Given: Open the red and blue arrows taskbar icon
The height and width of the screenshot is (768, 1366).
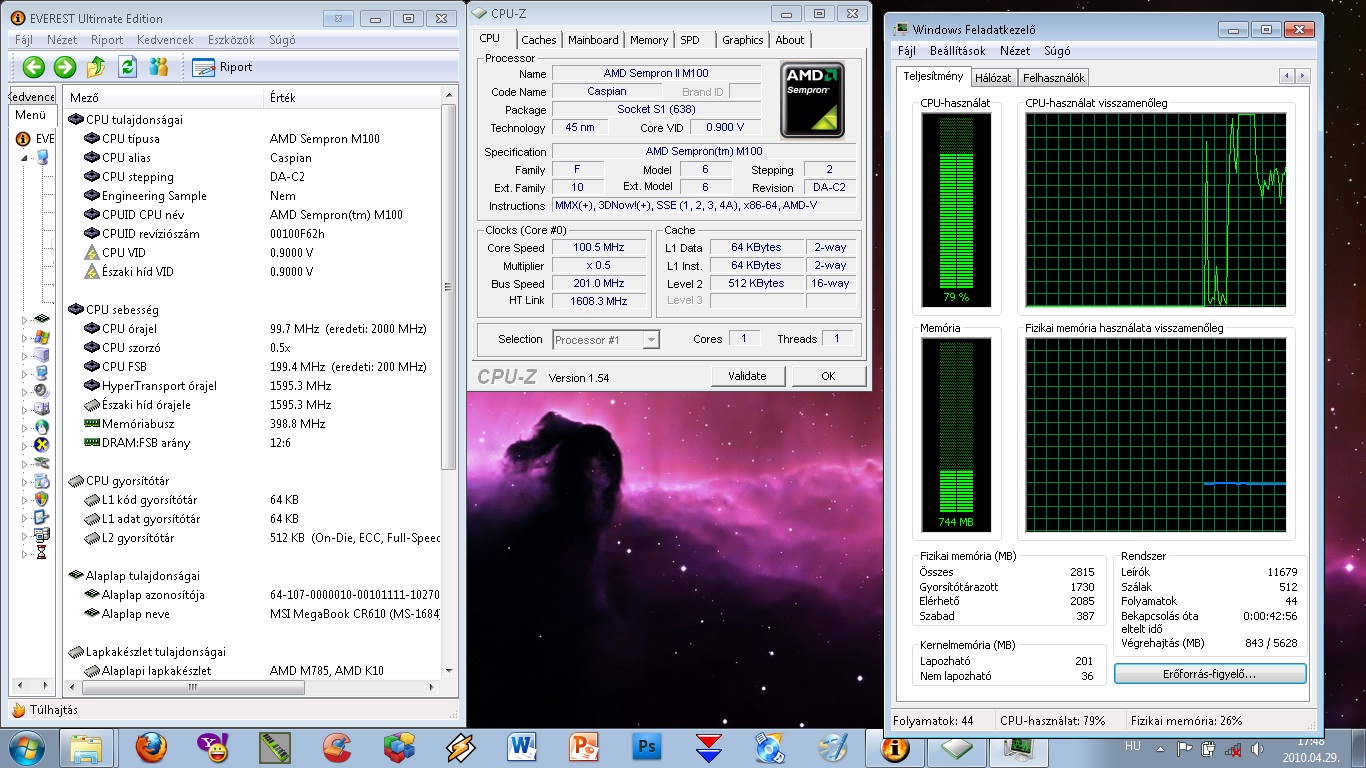Looking at the screenshot, I should click(708, 748).
